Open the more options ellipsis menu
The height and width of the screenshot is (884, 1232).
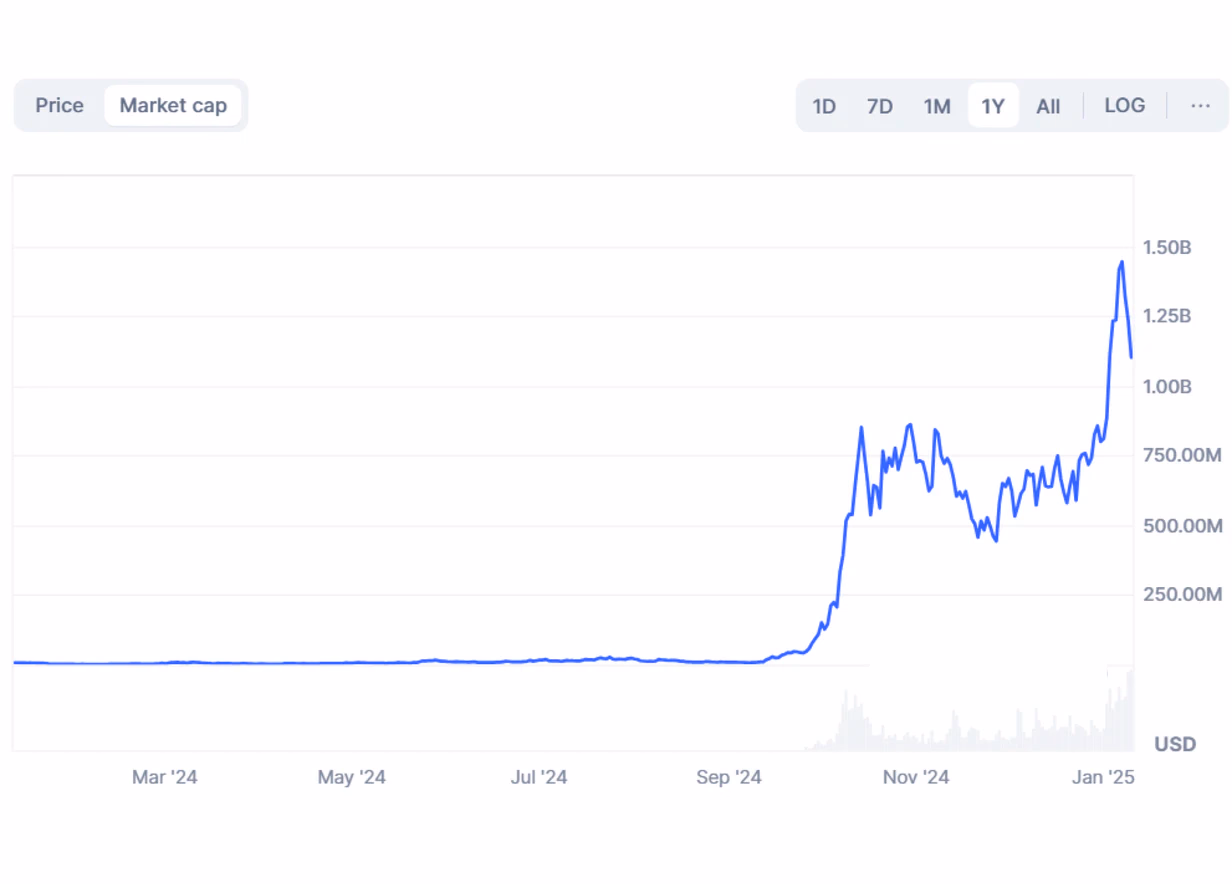click(x=1201, y=105)
